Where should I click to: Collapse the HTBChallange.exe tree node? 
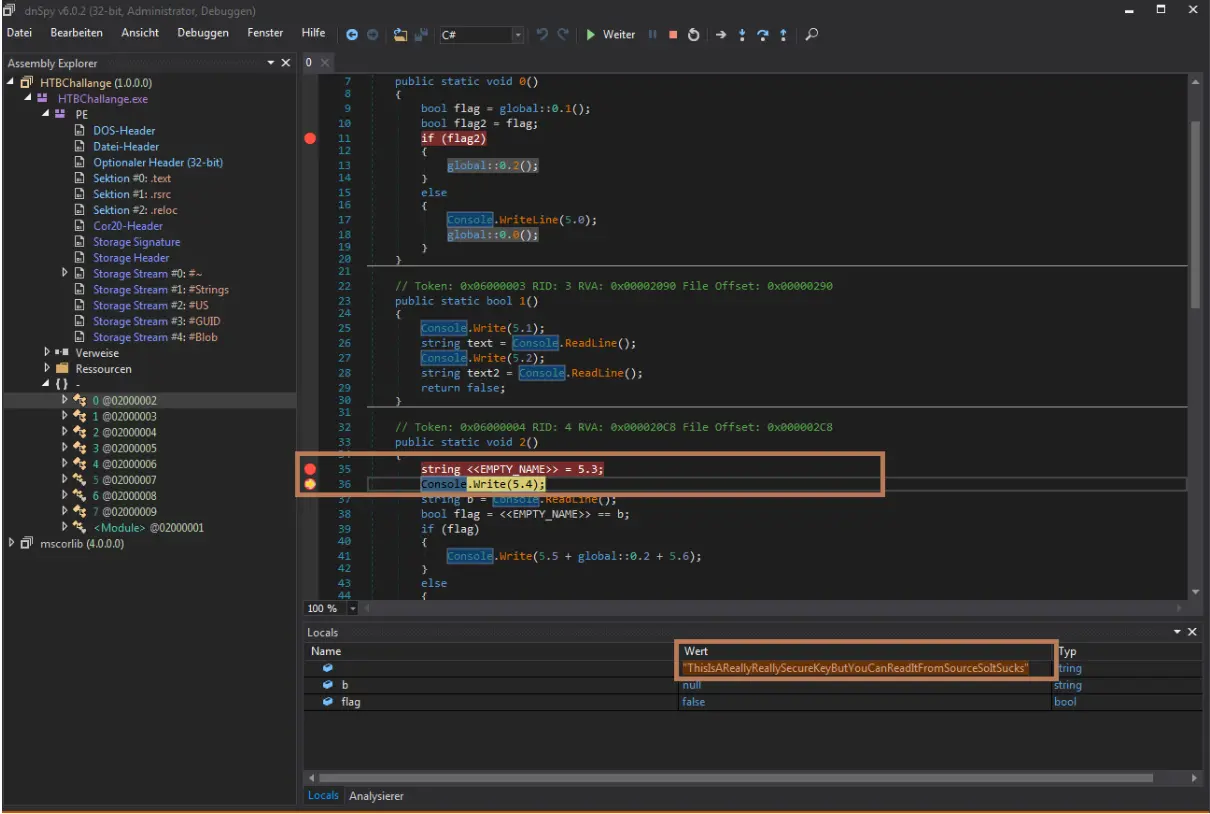[27, 99]
